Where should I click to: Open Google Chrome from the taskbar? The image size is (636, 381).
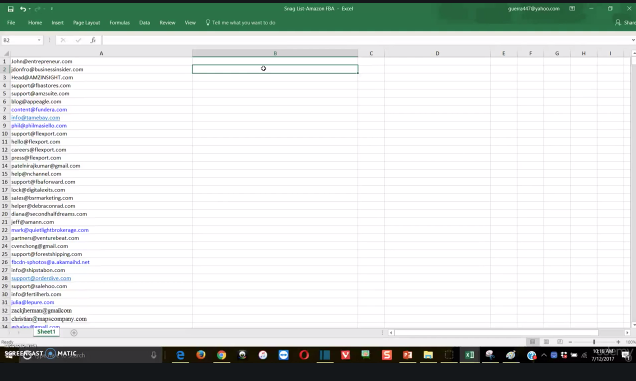click(x=221, y=355)
